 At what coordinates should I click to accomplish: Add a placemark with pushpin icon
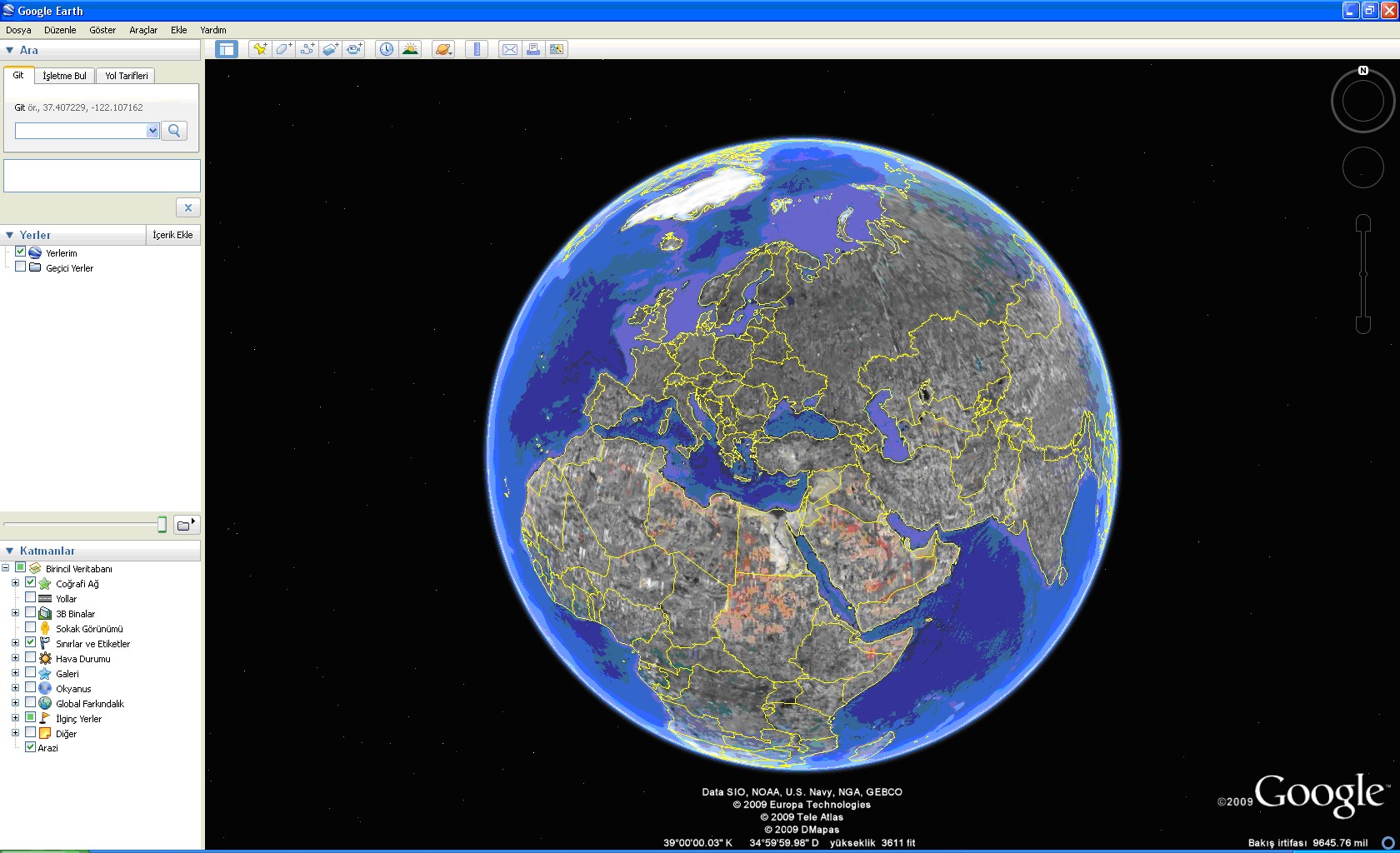(x=260, y=49)
